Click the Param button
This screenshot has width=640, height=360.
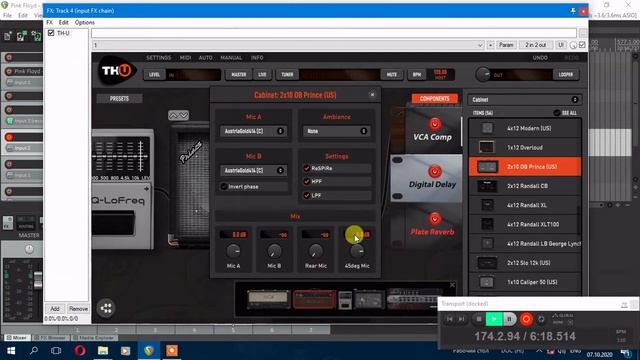coord(506,45)
